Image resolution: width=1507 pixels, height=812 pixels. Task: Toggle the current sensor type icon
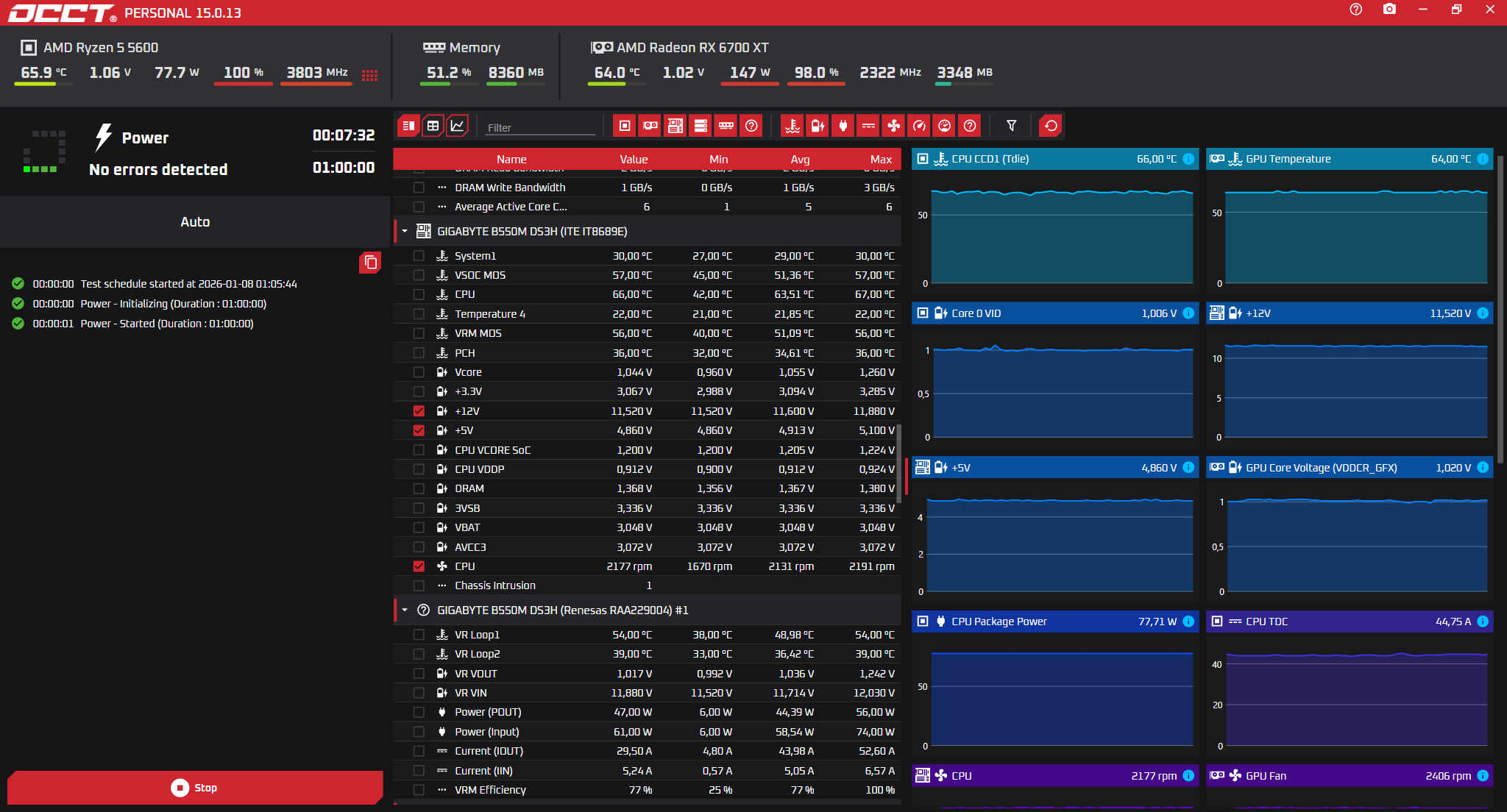click(x=868, y=126)
